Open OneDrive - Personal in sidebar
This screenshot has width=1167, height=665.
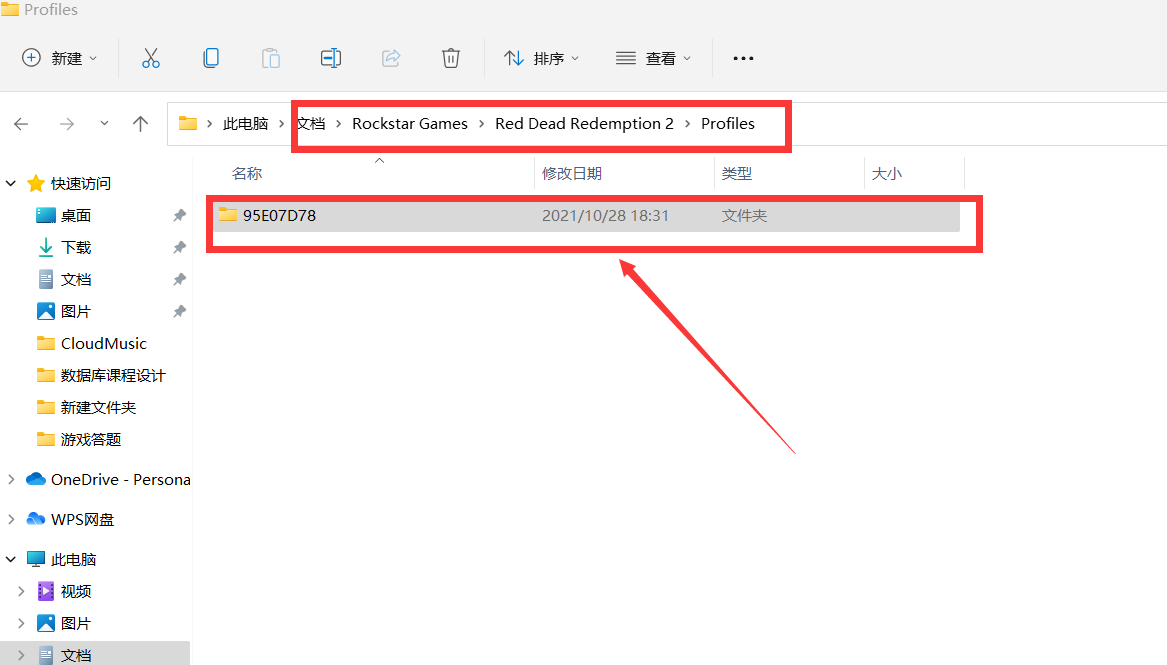[x=121, y=480]
